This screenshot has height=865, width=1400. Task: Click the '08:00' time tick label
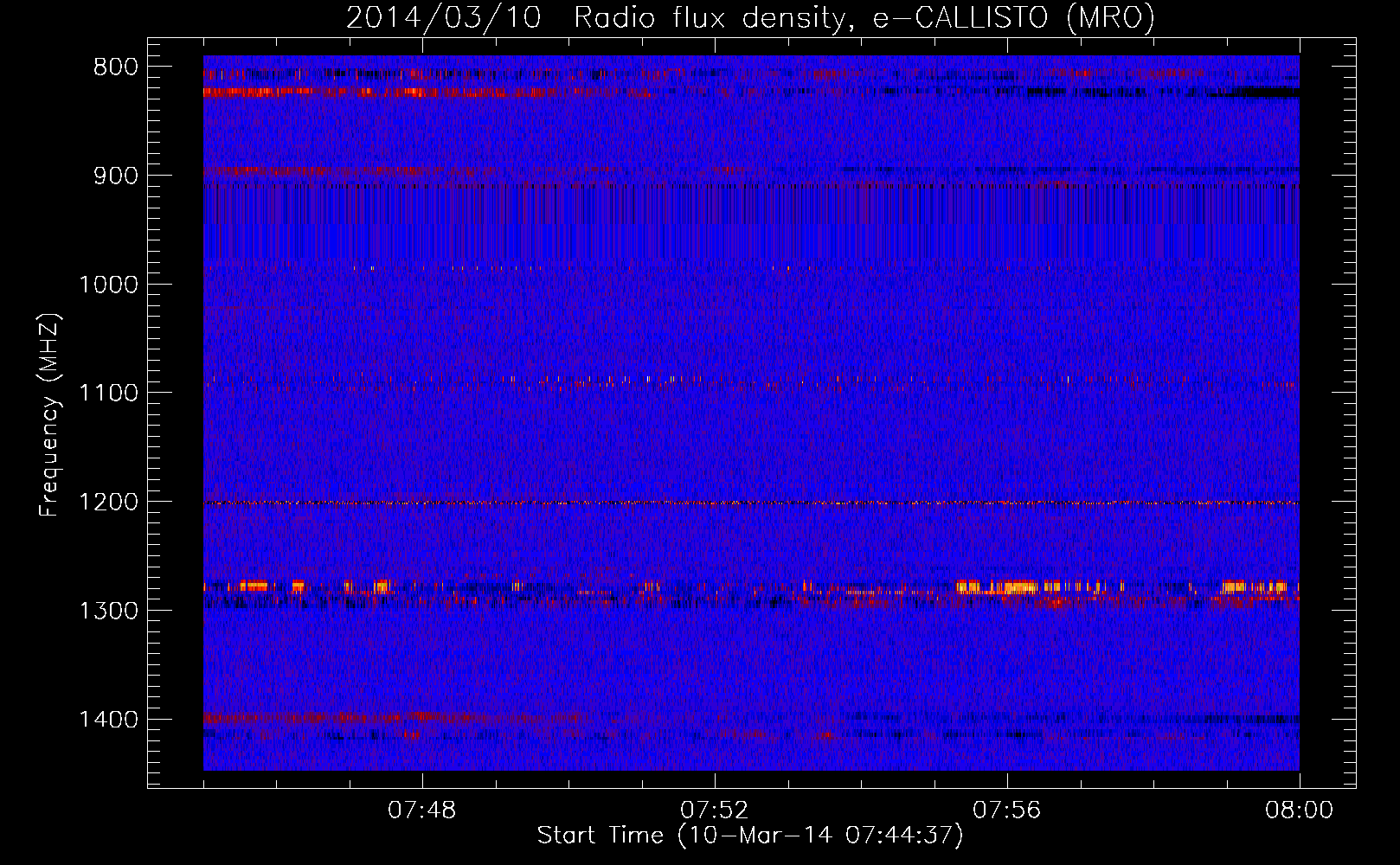click(x=1300, y=811)
